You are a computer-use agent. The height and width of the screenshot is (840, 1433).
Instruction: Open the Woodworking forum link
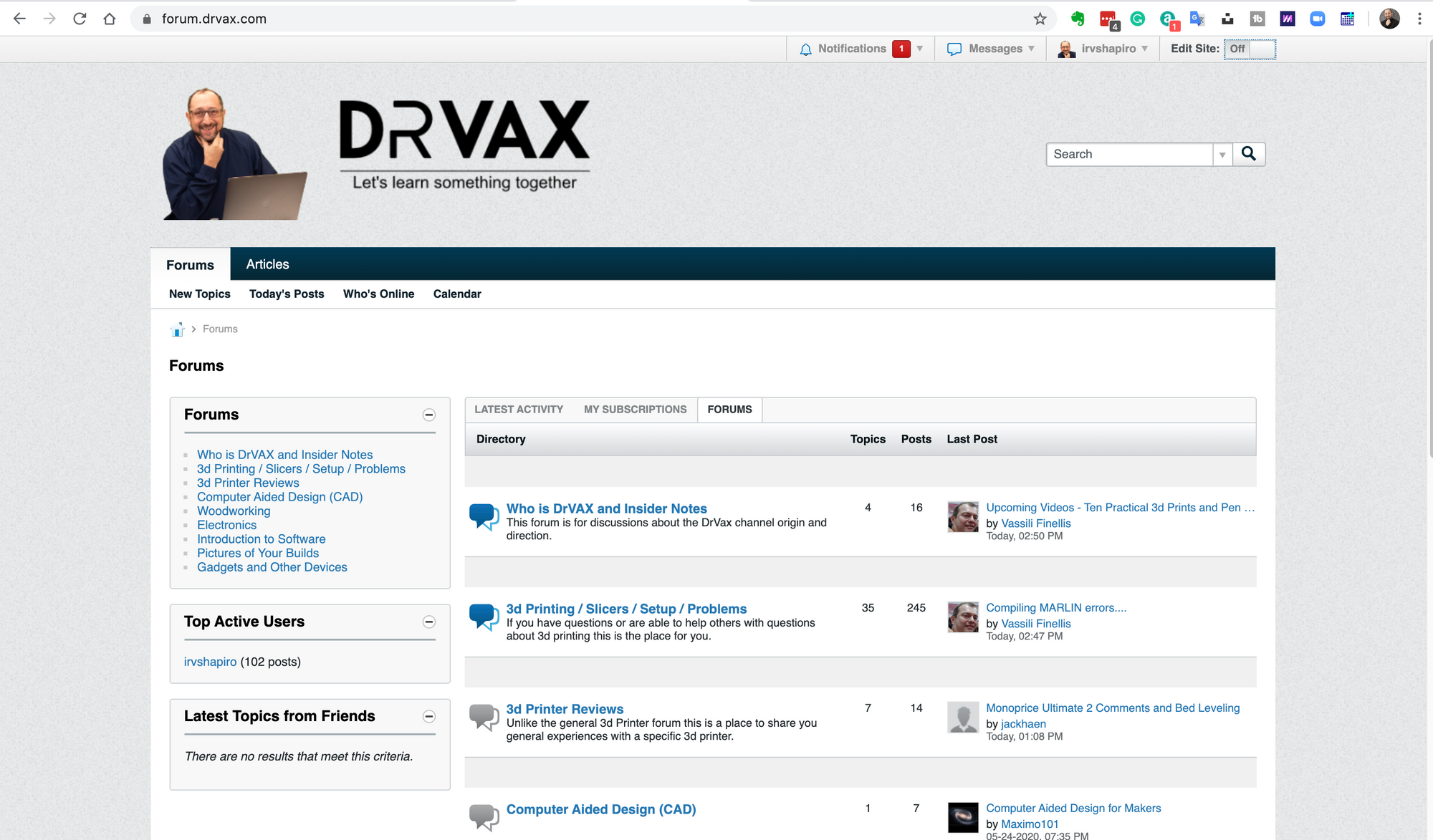pyautogui.click(x=234, y=511)
